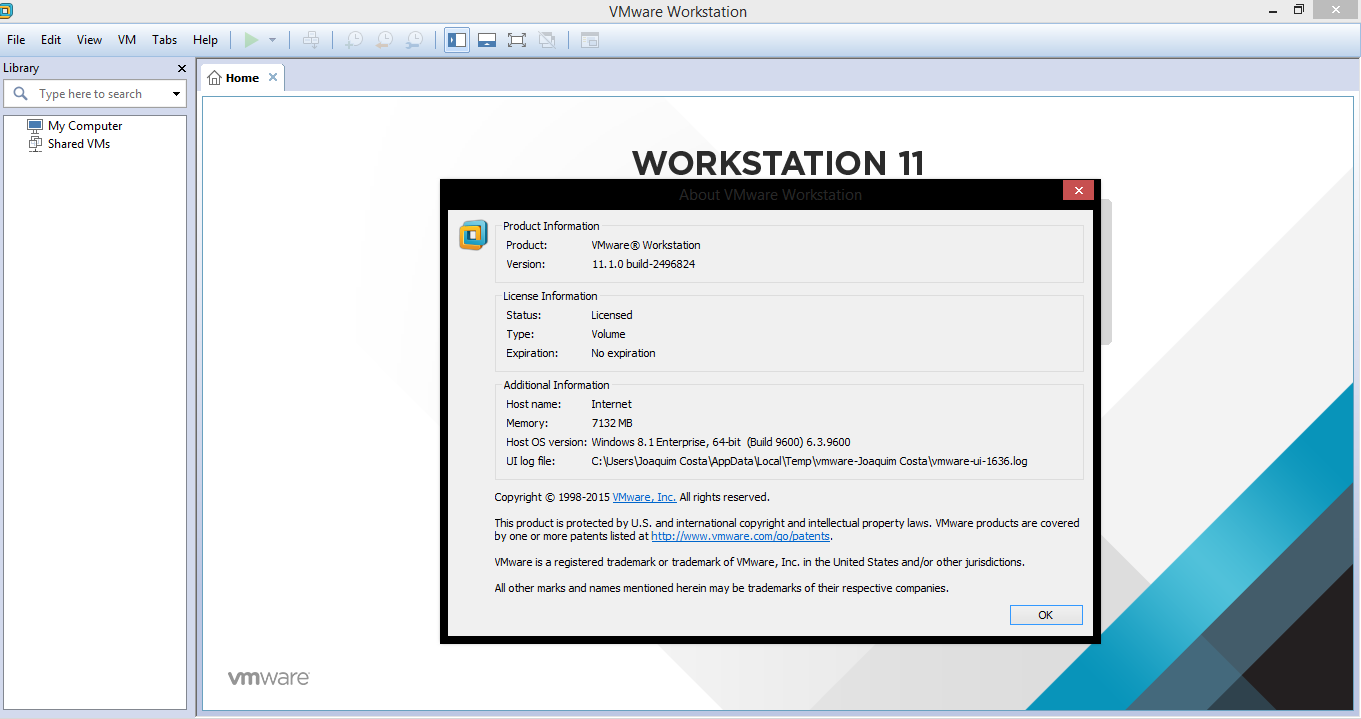Toggle the Library sidebar visibility button

457,40
